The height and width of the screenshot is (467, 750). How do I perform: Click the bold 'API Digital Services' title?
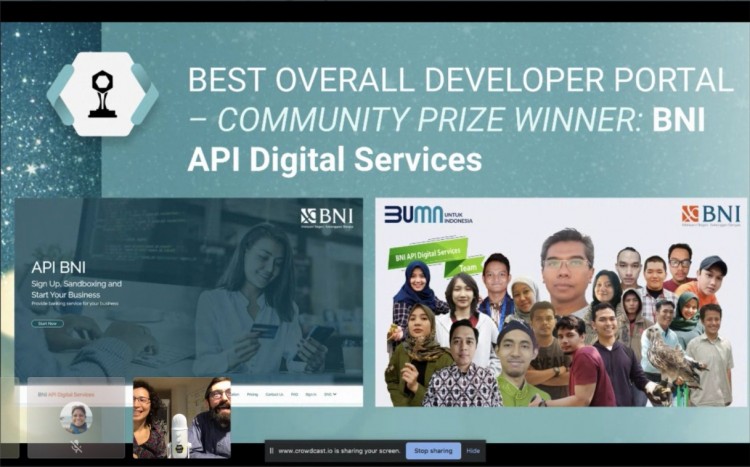(334, 159)
